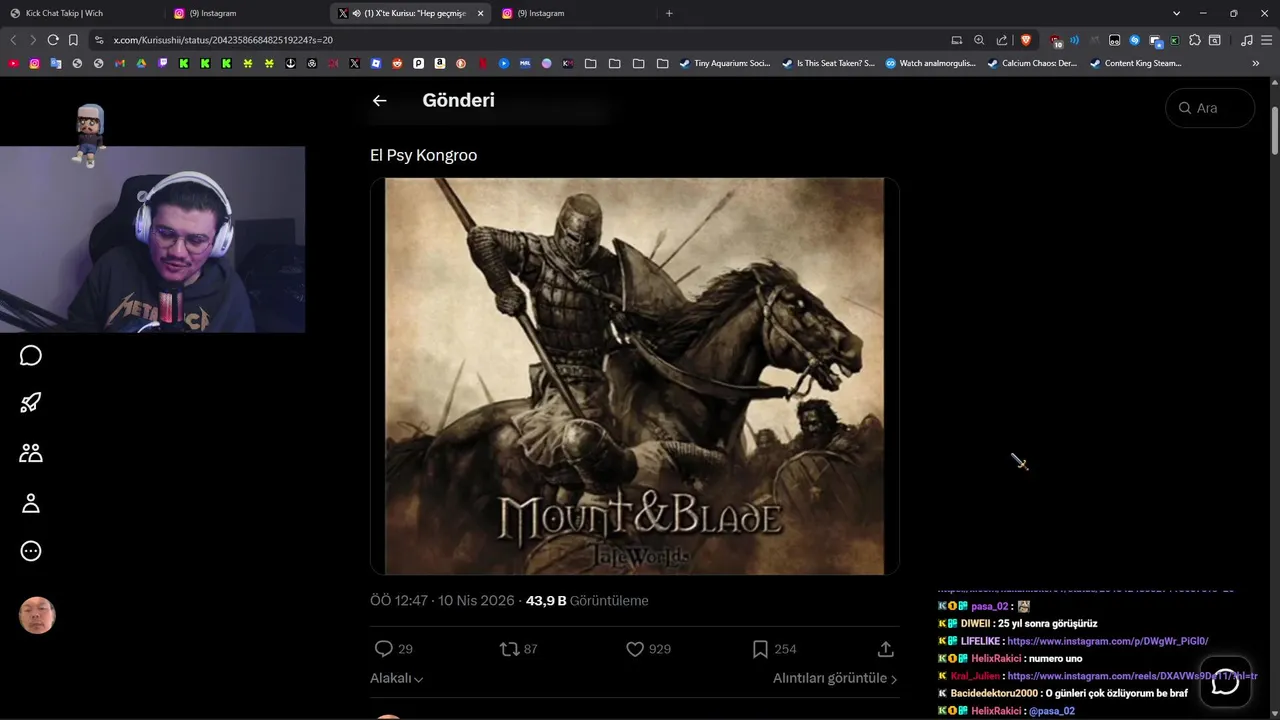Click the share page icon in address bar
This screenshot has width=1280, height=720.
(x=1002, y=40)
